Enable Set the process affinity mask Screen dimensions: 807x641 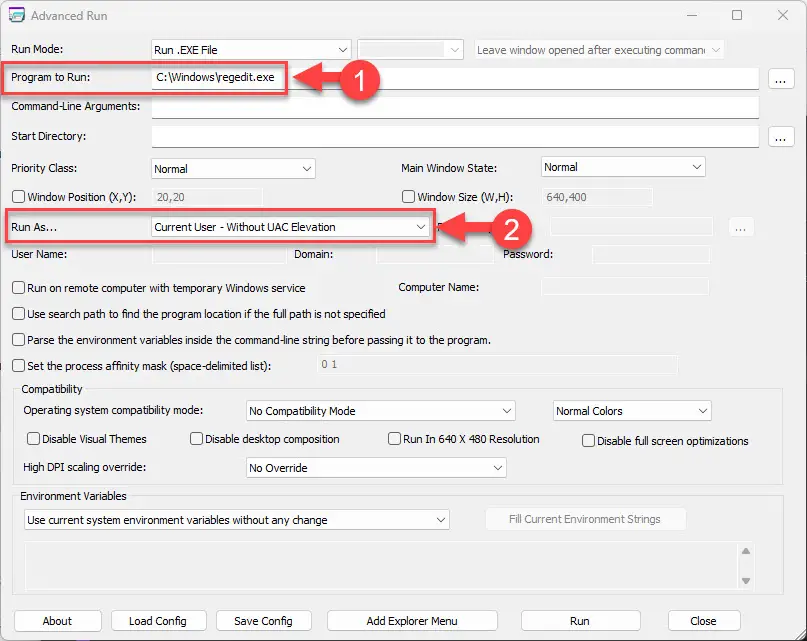19,366
